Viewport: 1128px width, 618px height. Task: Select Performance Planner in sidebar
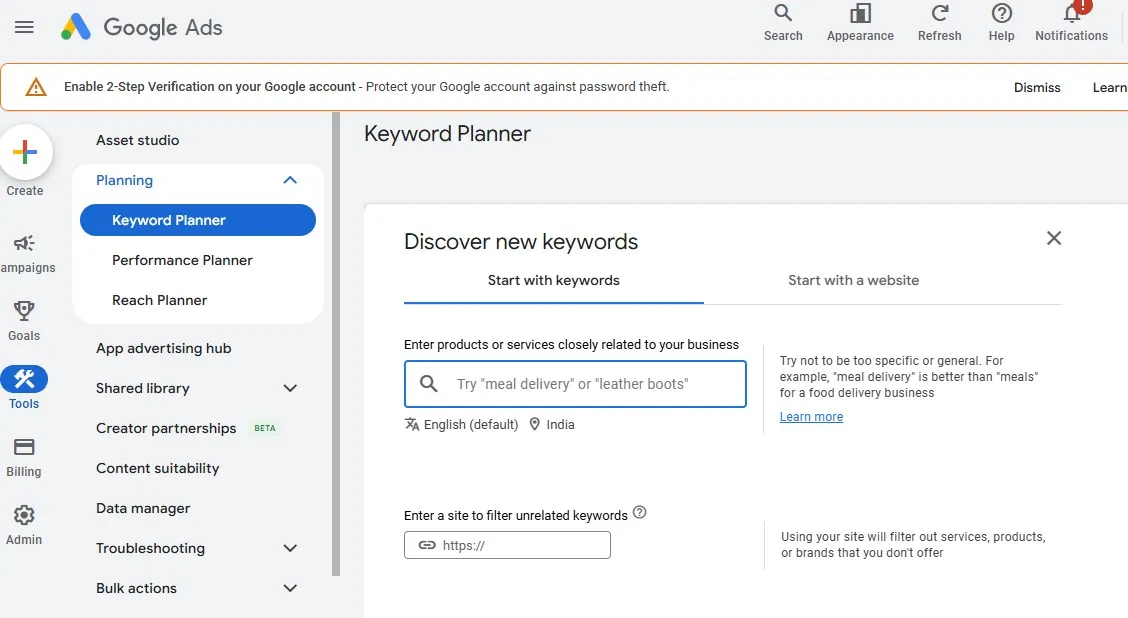pyautogui.click(x=182, y=260)
